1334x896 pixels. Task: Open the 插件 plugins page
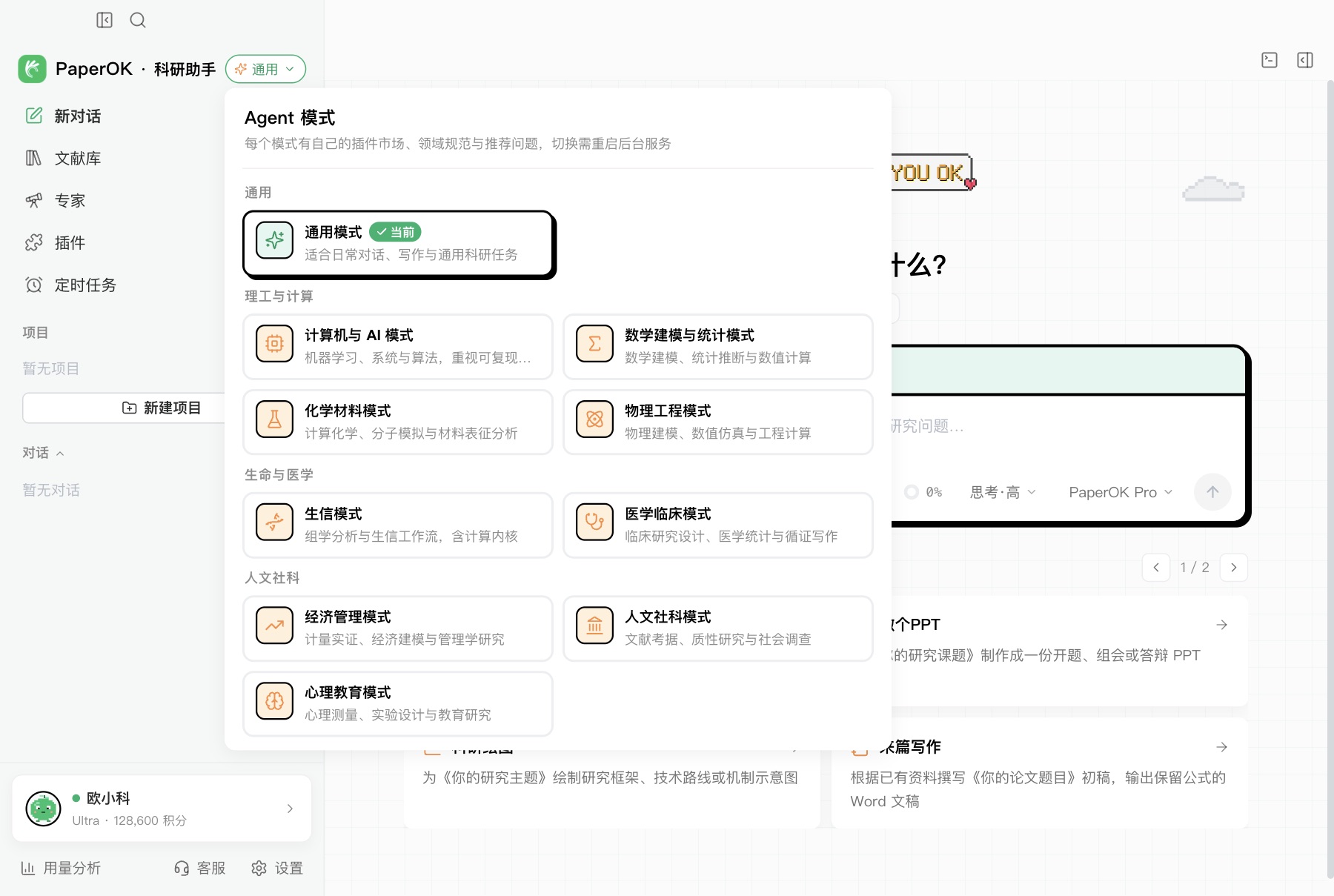(x=56, y=242)
